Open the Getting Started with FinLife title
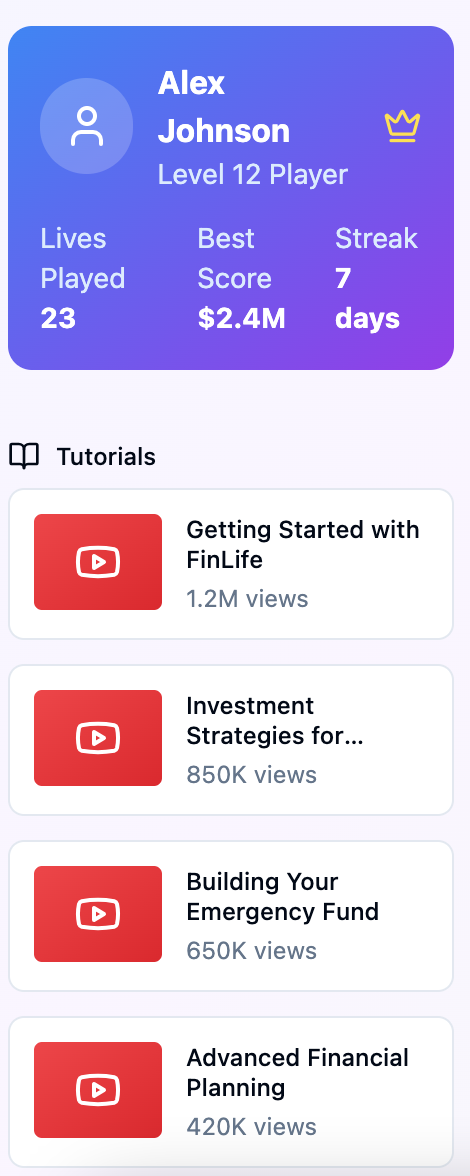Screen dimensions: 470x1176 (303, 544)
